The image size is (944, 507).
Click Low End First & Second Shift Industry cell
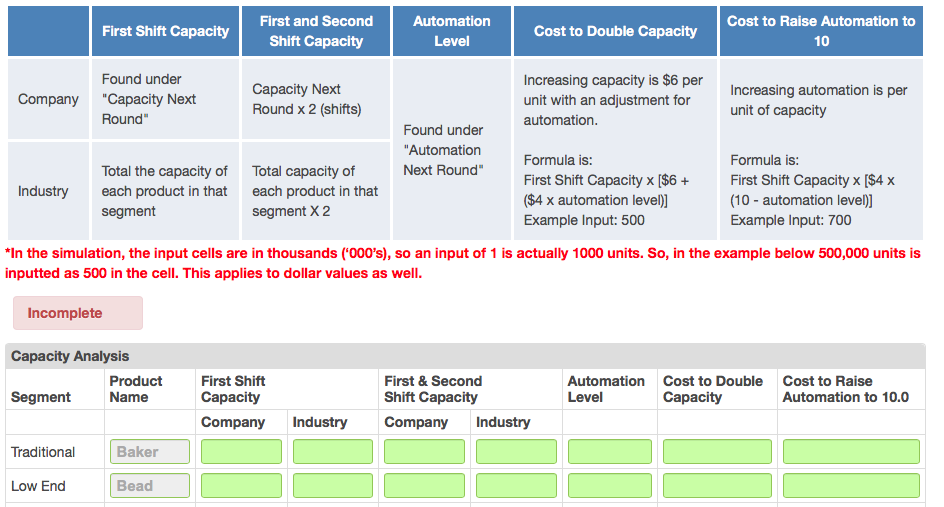point(517,485)
